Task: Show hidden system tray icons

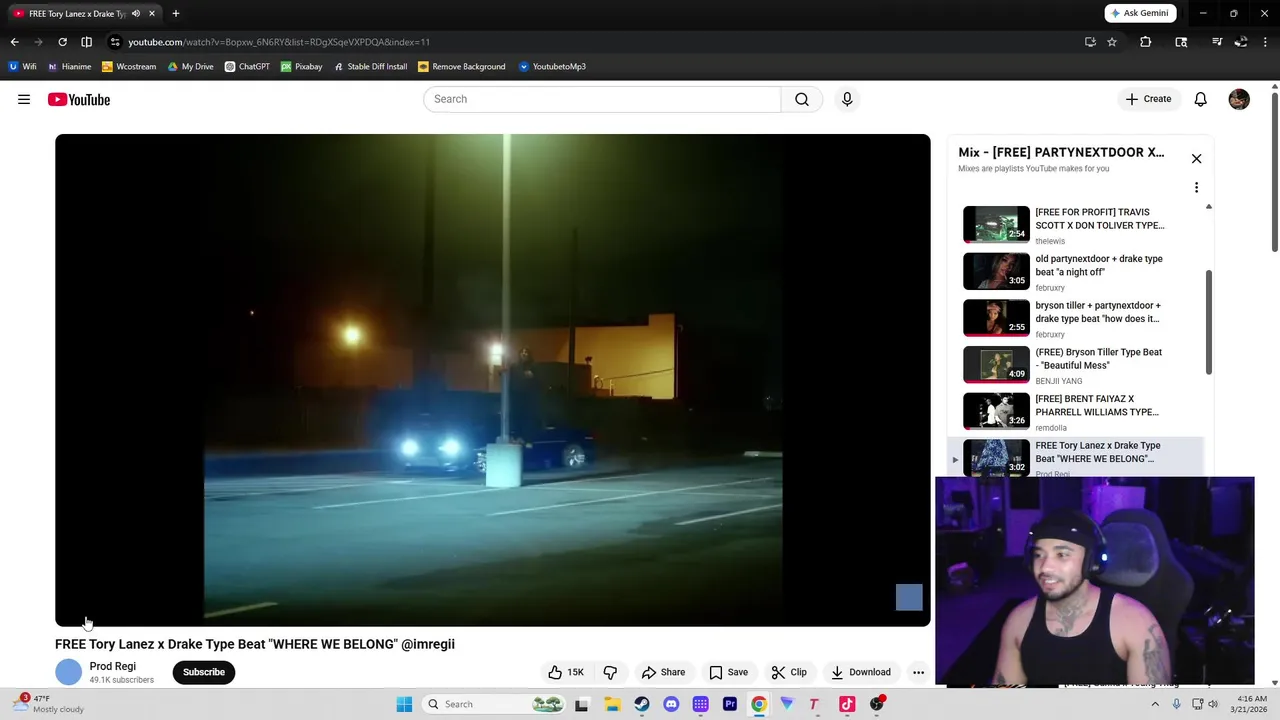Action: 1155,704
